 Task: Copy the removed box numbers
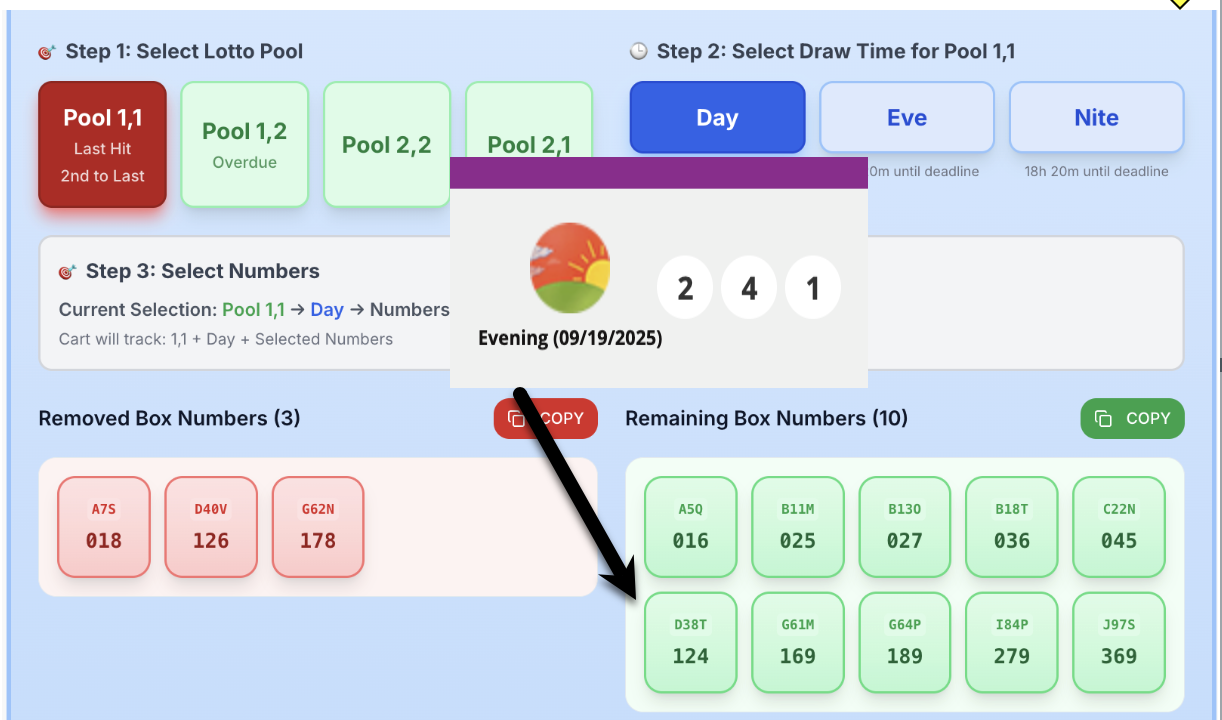point(562,419)
